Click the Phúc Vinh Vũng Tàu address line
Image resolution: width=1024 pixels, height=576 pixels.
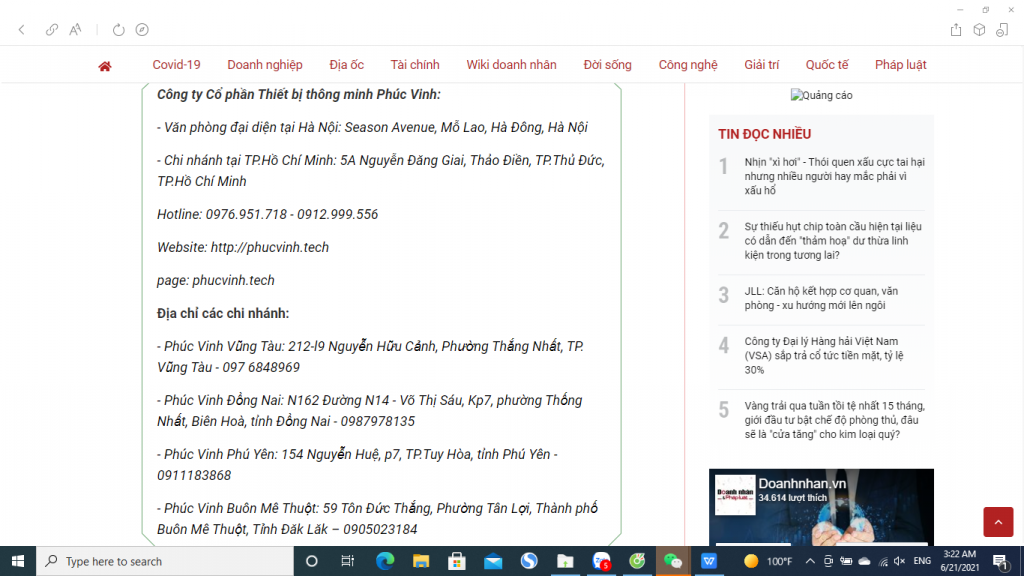[370, 357]
